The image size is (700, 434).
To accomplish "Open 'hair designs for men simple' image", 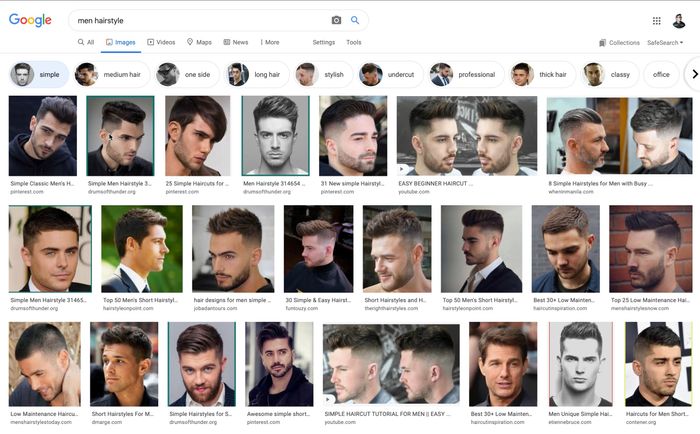I will 233,249.
